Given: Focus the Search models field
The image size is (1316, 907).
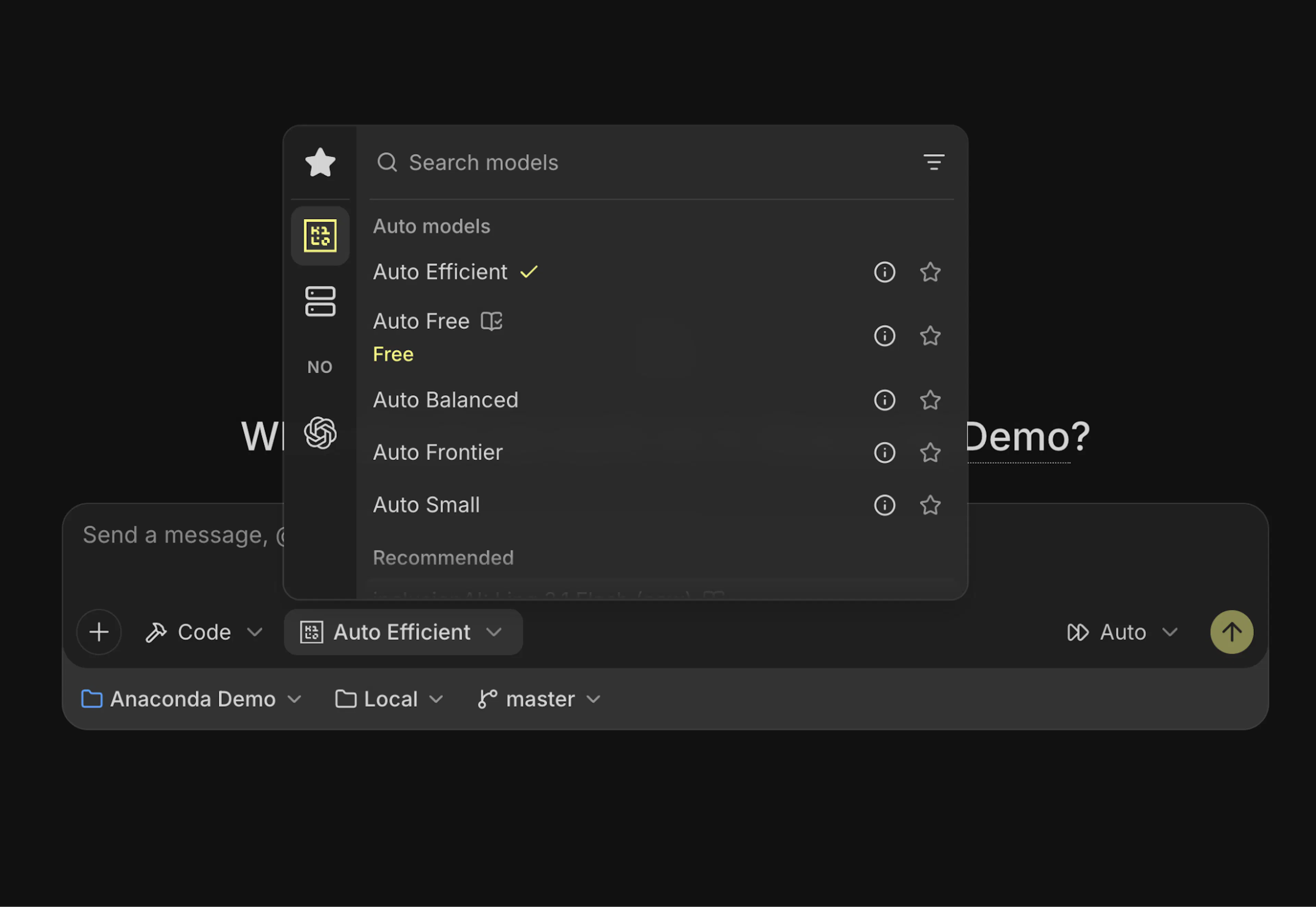Looking at the screenshot, I should coord(642,162).
